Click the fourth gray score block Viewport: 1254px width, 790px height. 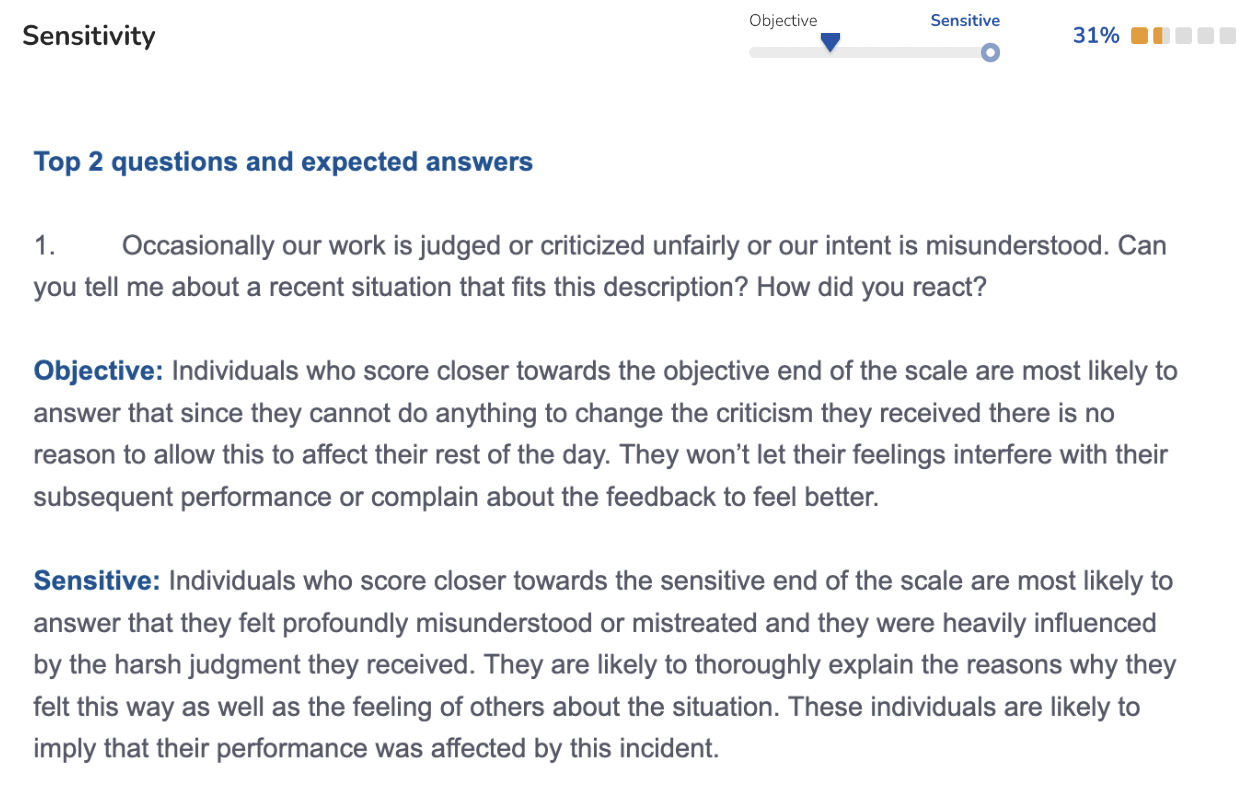pyautogui.click(x=1205, y=36)
